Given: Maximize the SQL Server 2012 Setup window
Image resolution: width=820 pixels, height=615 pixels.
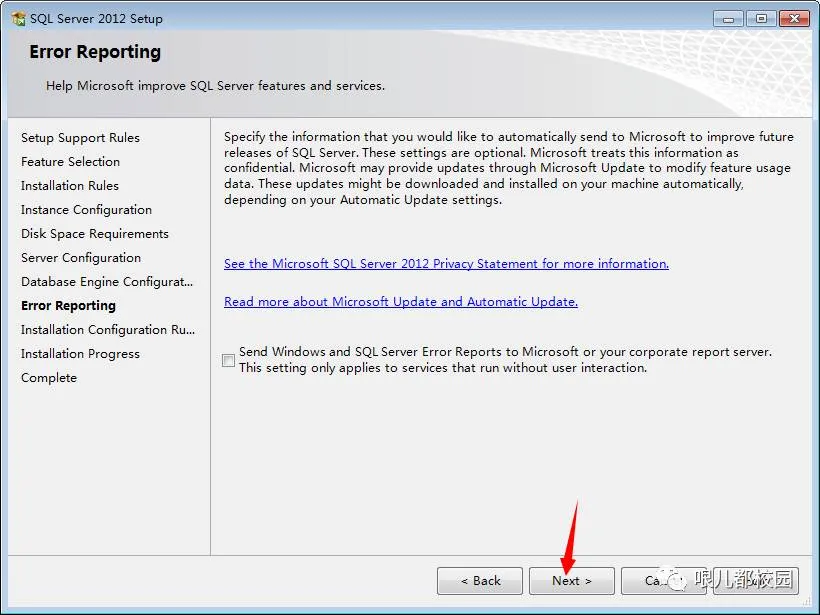Looking at the screenshot, I should [761, 19].
